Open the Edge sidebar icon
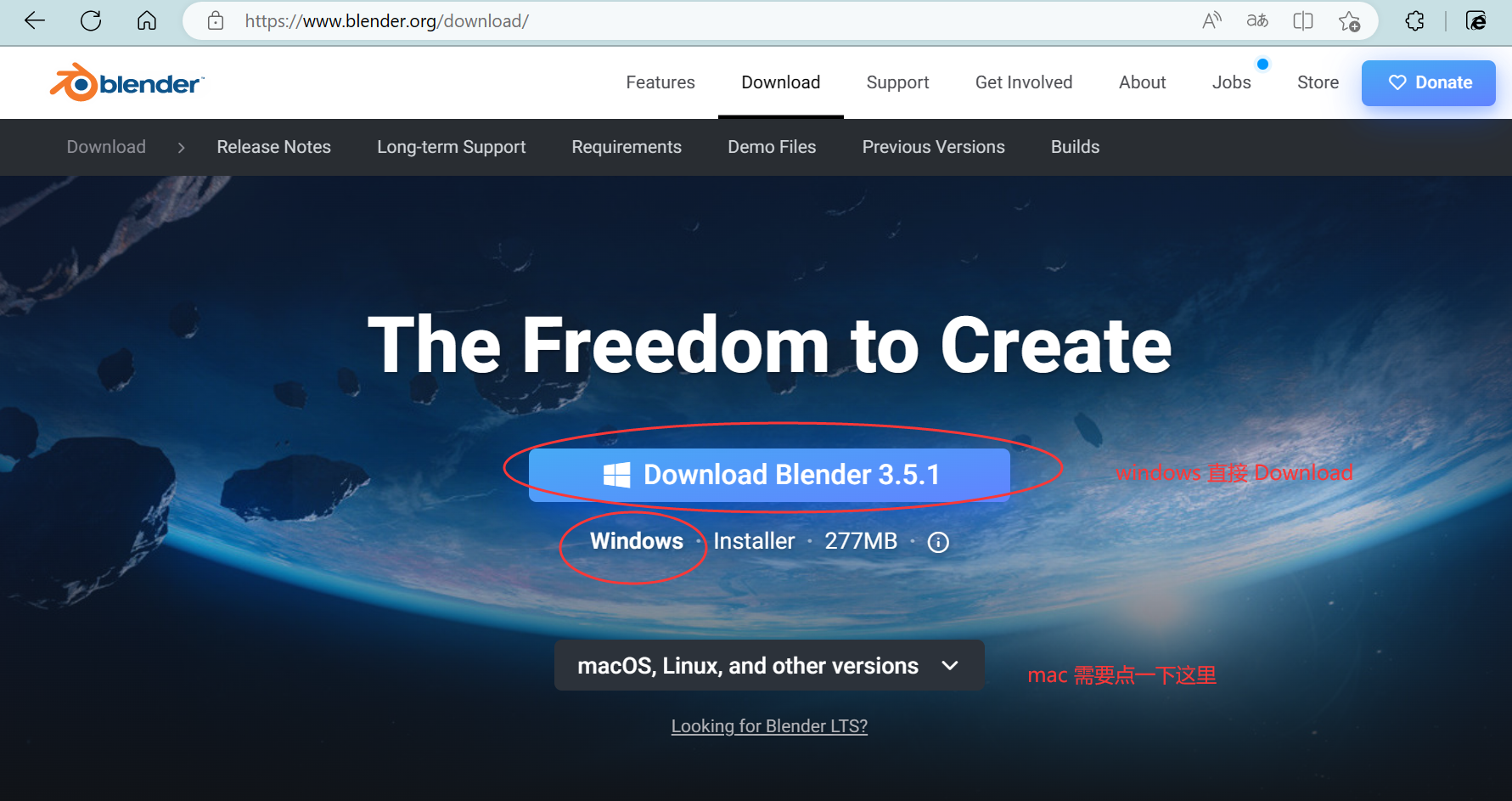Image resolution: width=1512 pixels, height=801 pixels. (1476, 20)
